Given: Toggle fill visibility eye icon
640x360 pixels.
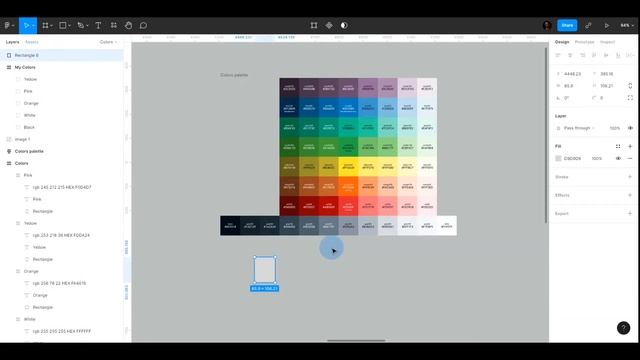Looking at the screenshot, I should (x=618, y=158).
